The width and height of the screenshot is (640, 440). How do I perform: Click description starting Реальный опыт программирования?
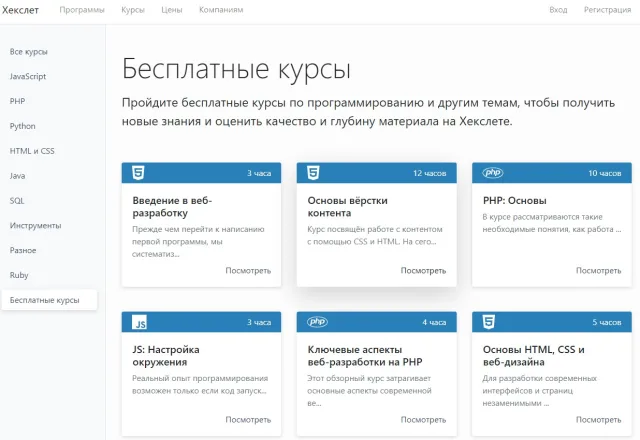tap(200, 384)
